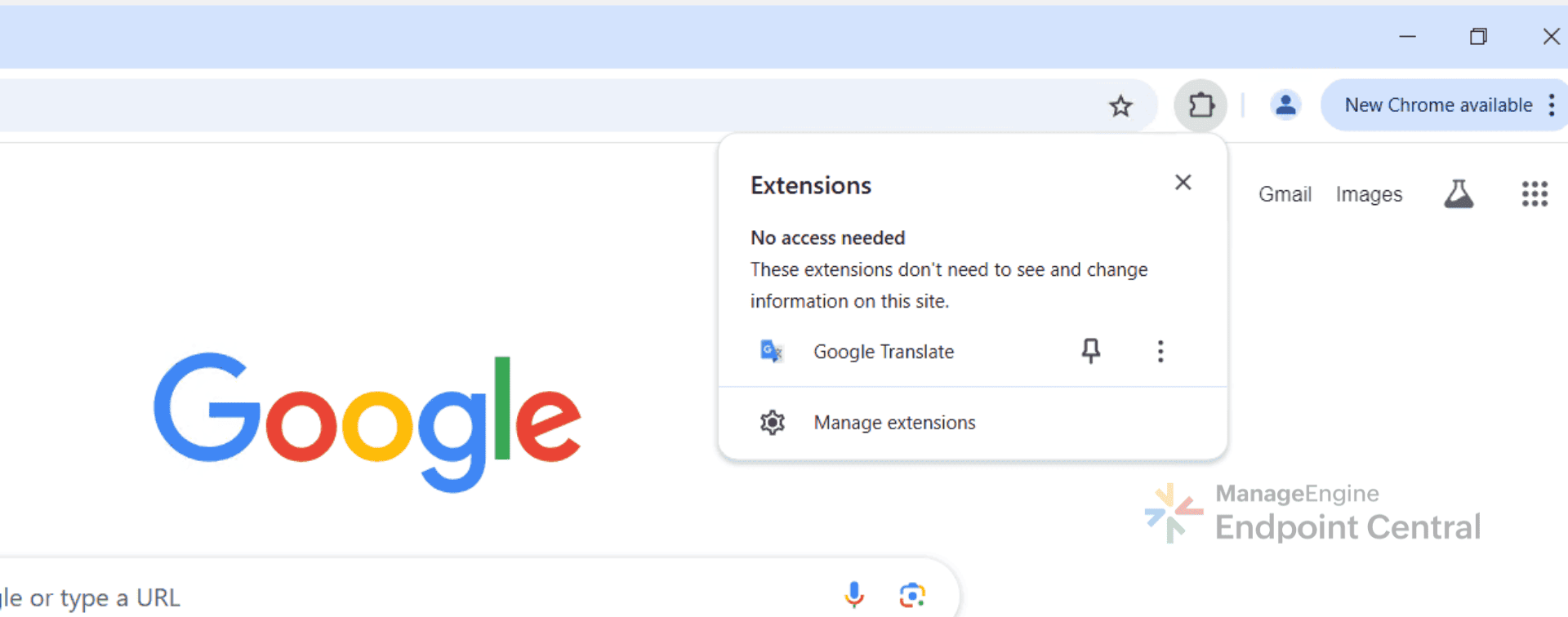Open the Google apps grid
The width and height of the screenshot is (1568, 617).
[x=1535, y=194]
